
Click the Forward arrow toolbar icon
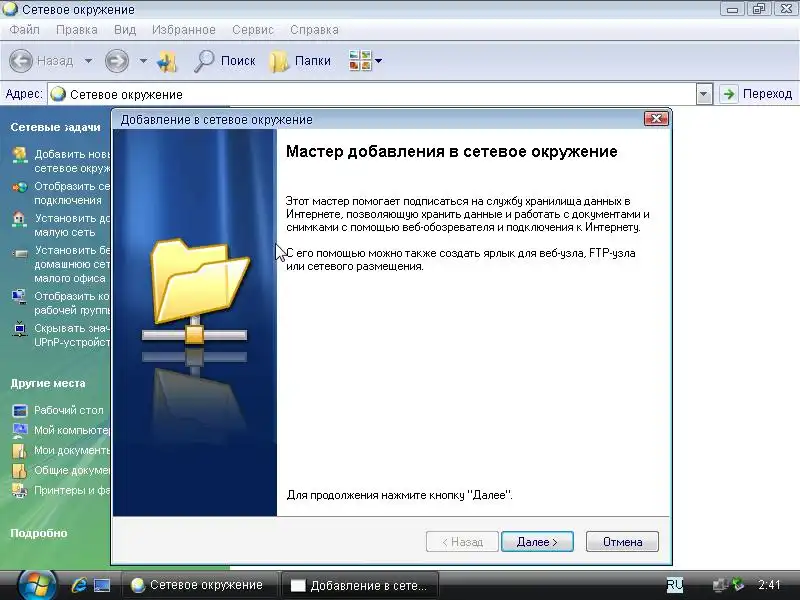click(117, 61)
